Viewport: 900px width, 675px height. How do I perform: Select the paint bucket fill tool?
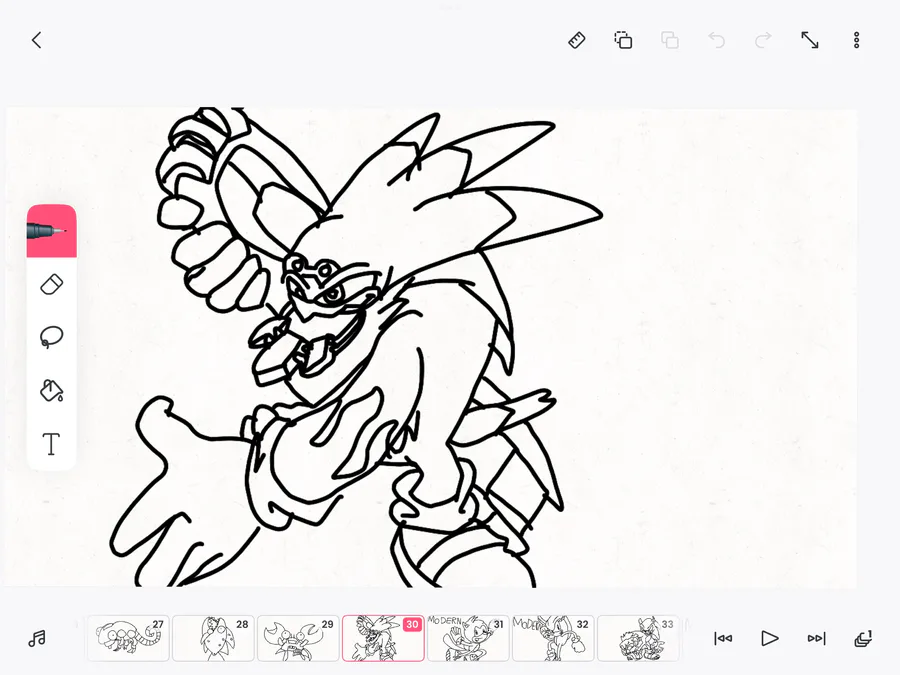coord(52,390)
